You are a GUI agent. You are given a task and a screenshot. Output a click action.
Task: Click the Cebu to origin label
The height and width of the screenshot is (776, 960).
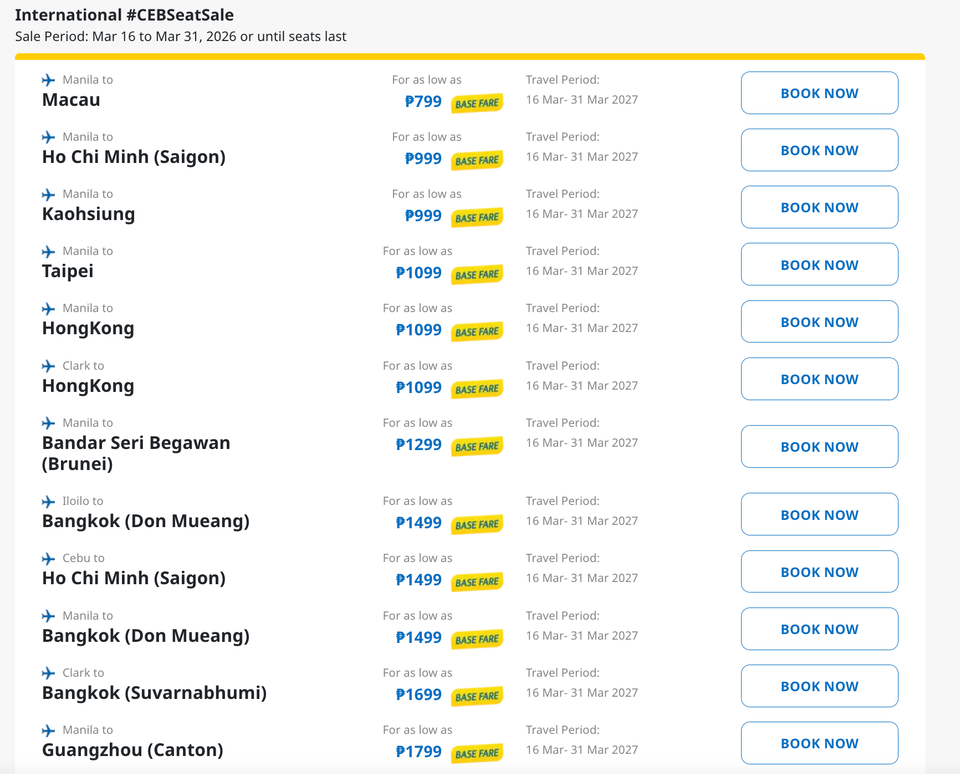coord(83,558)
